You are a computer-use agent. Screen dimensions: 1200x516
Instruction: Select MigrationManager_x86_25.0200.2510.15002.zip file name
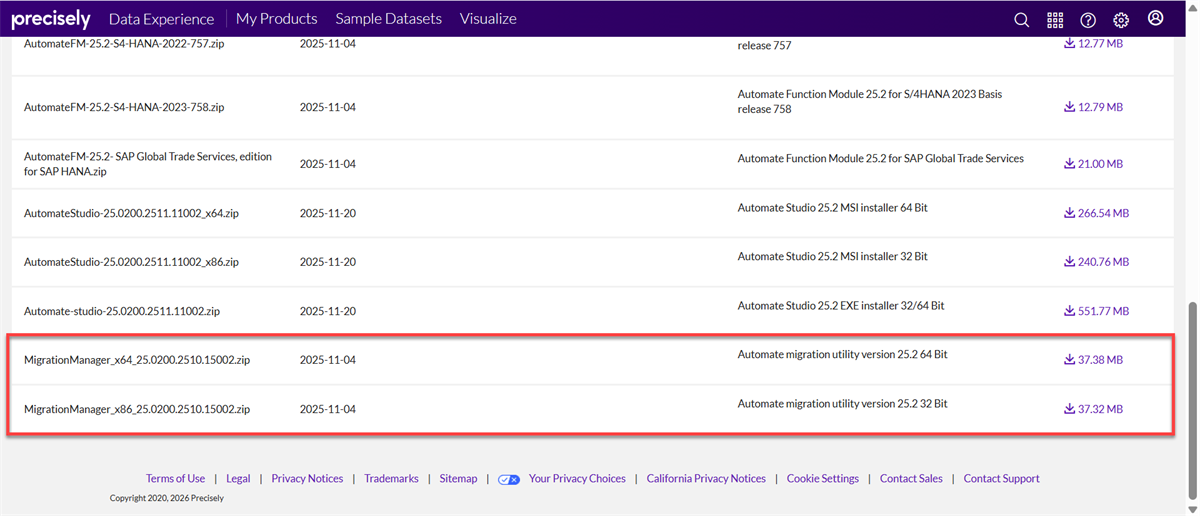point(137,409)
